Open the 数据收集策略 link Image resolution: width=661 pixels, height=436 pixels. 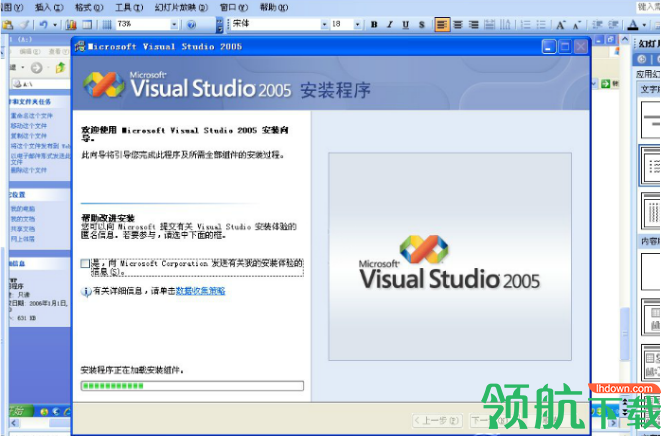coord(200,291)
